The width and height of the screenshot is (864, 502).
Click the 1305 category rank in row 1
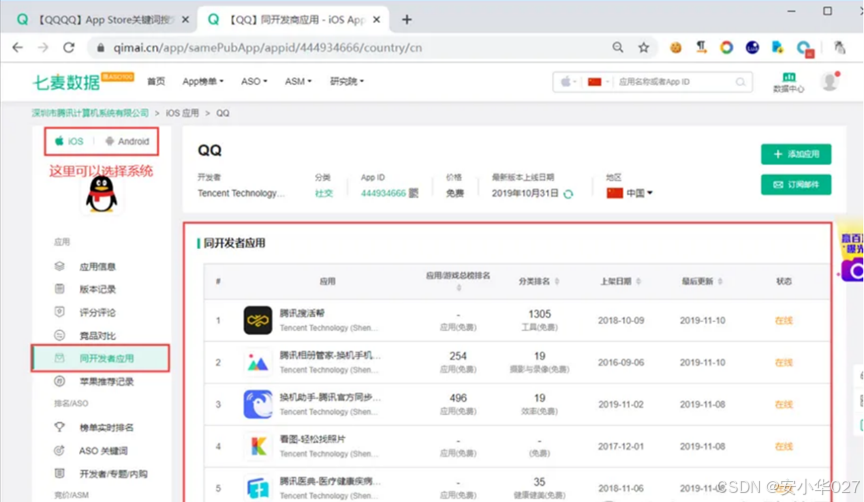tap(539, 314)
